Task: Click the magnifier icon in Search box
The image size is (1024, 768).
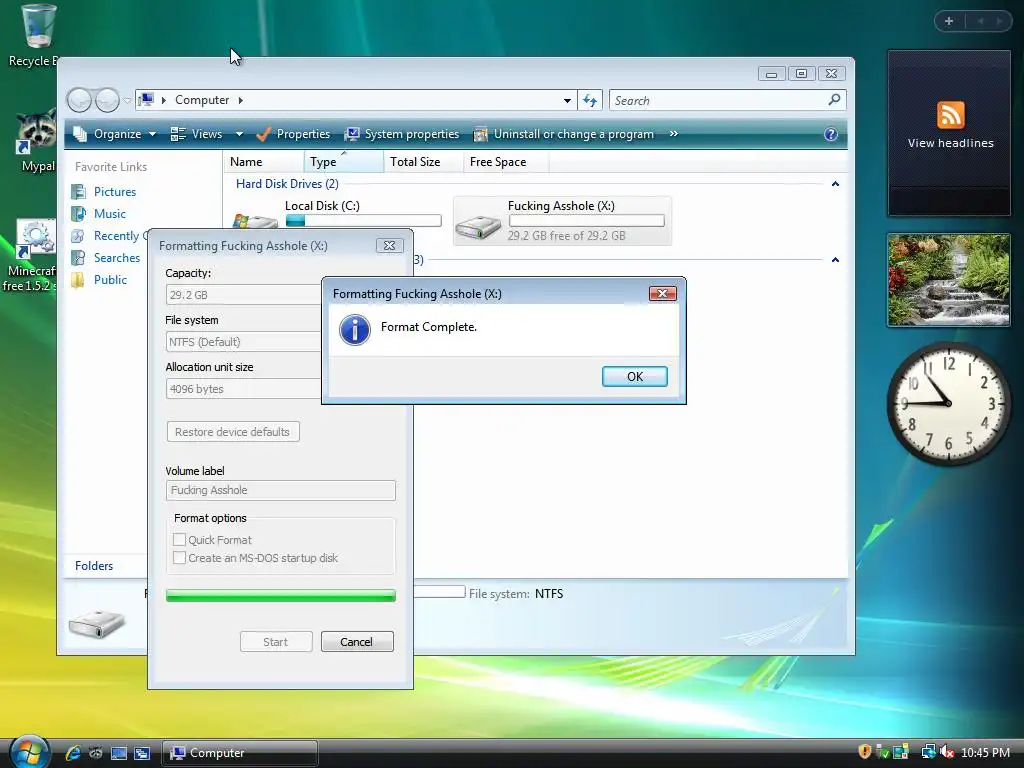Action: 834,100
